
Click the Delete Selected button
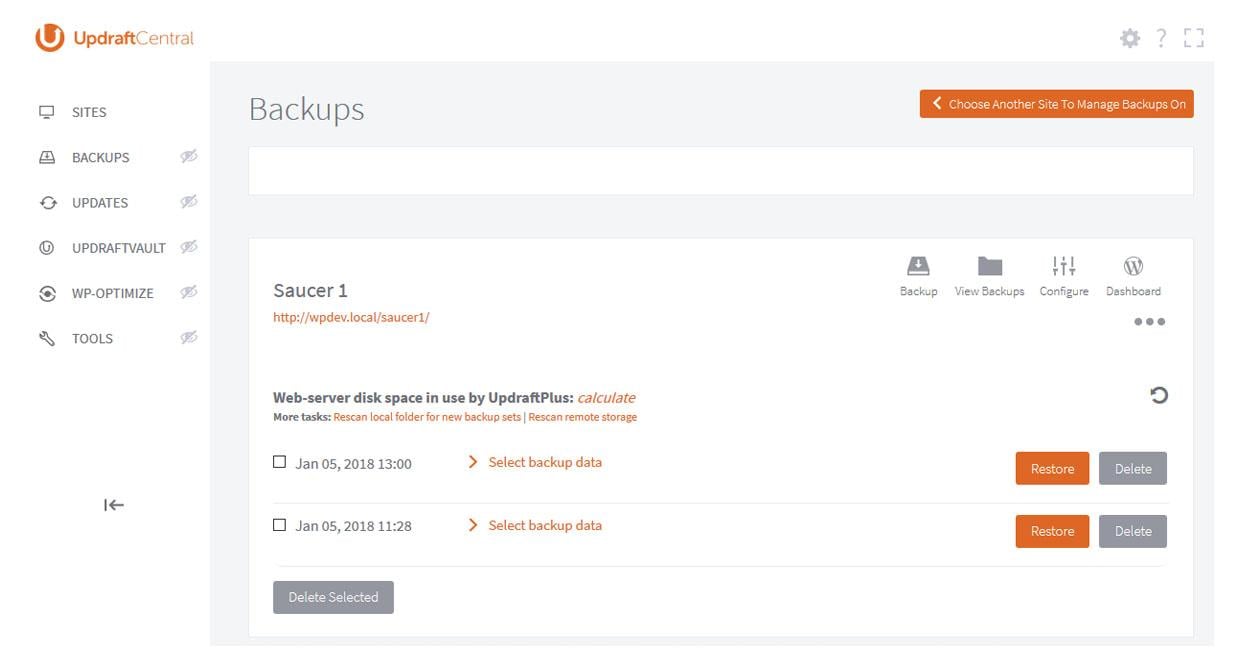333,597
